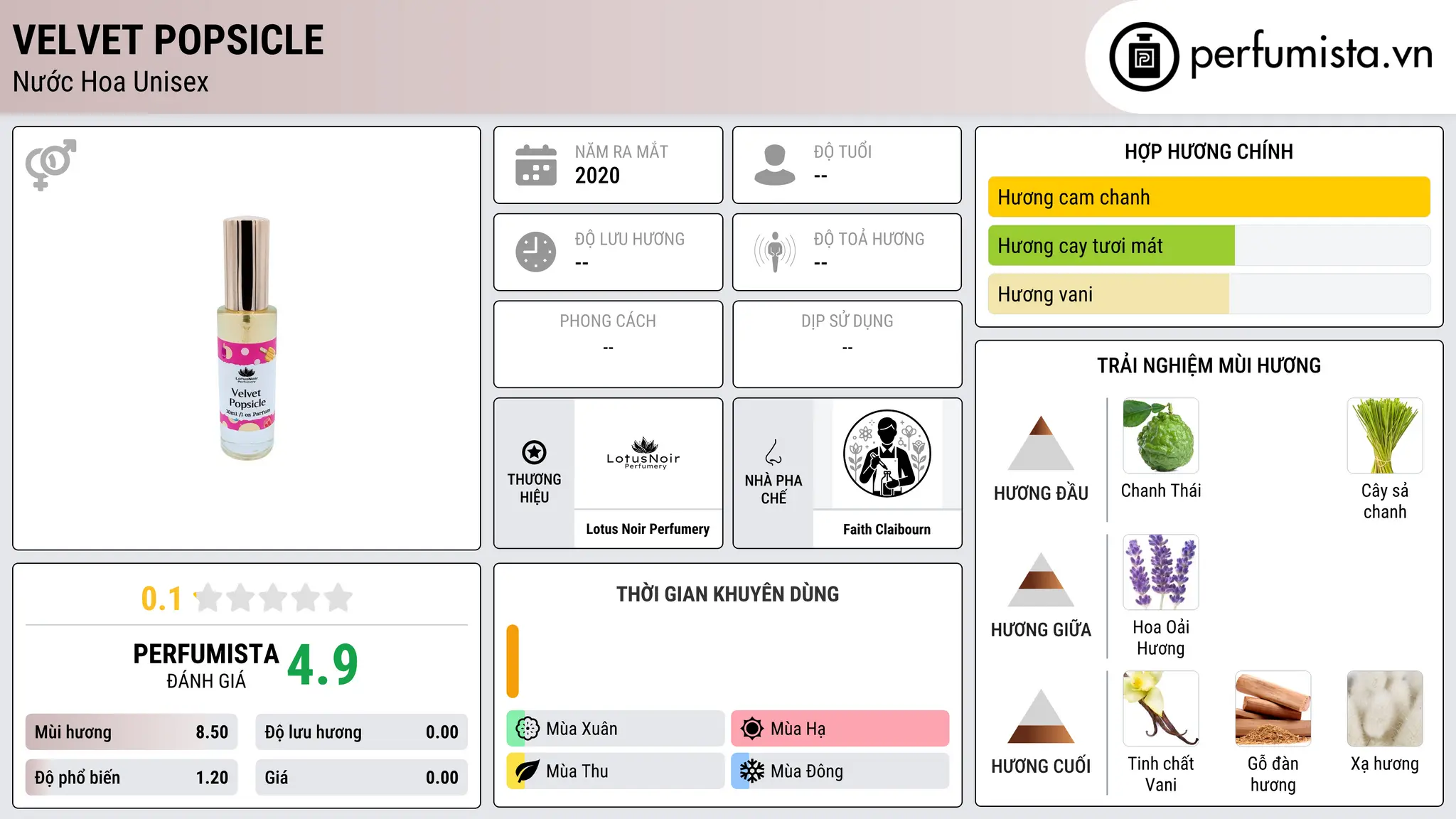The image size is (1456, 819).
Task: Select the Gỗ đàn hương sandalwood image
Action: point(1273,709)
